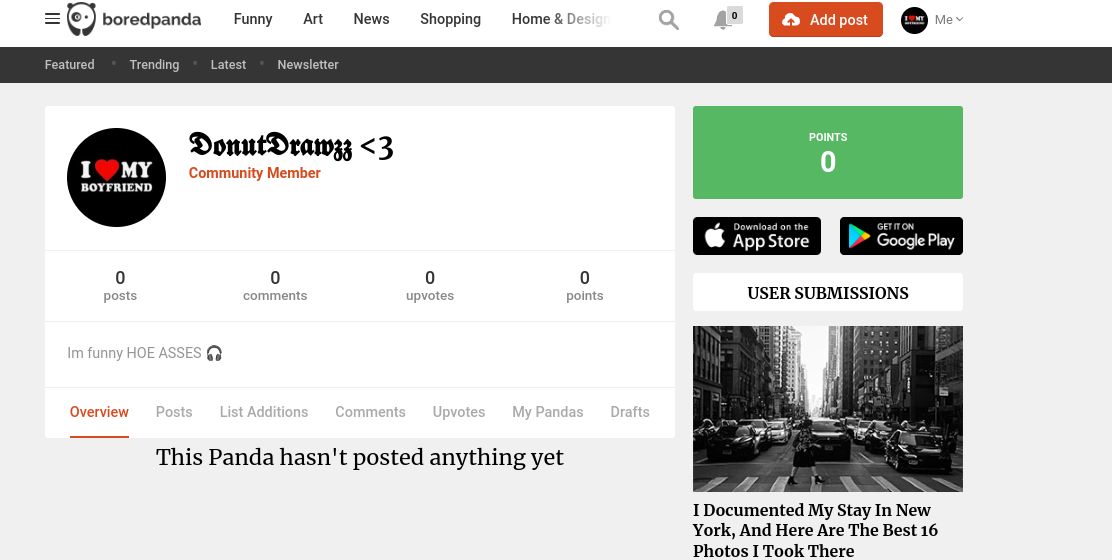Open the Funny category menu

coord(253,19)
